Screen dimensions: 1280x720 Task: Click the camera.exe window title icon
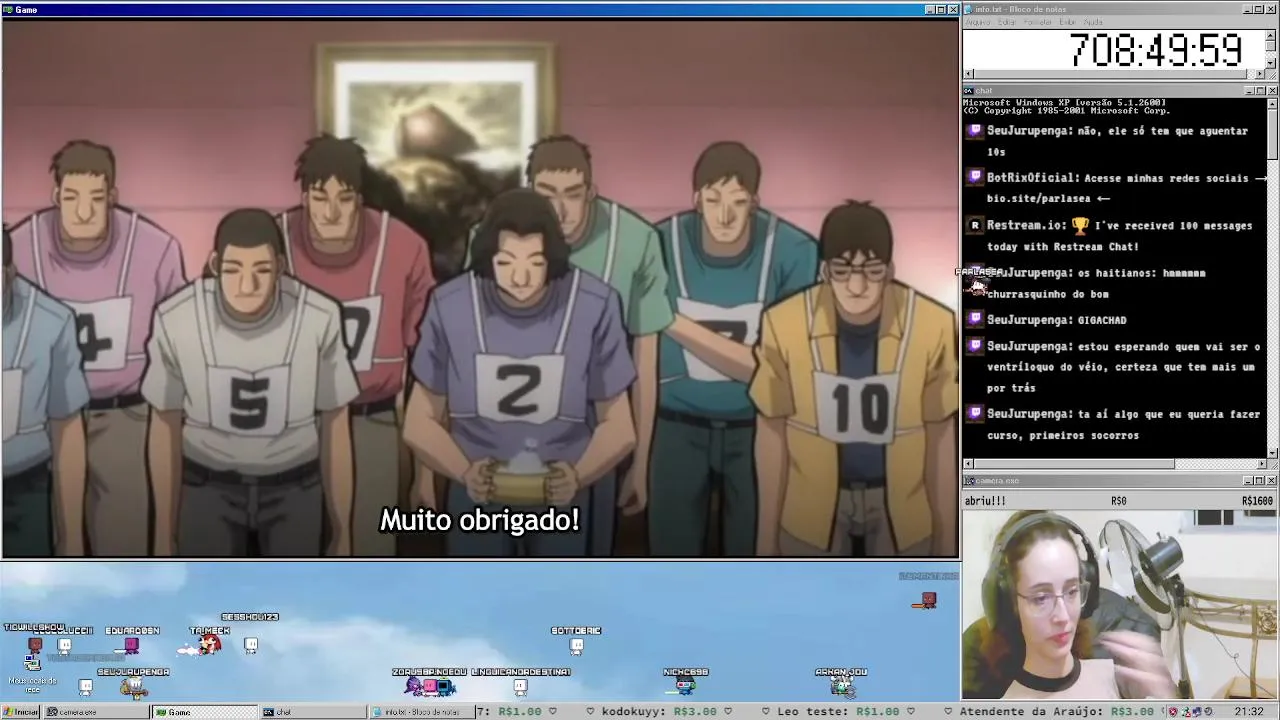tap(969, 481)
